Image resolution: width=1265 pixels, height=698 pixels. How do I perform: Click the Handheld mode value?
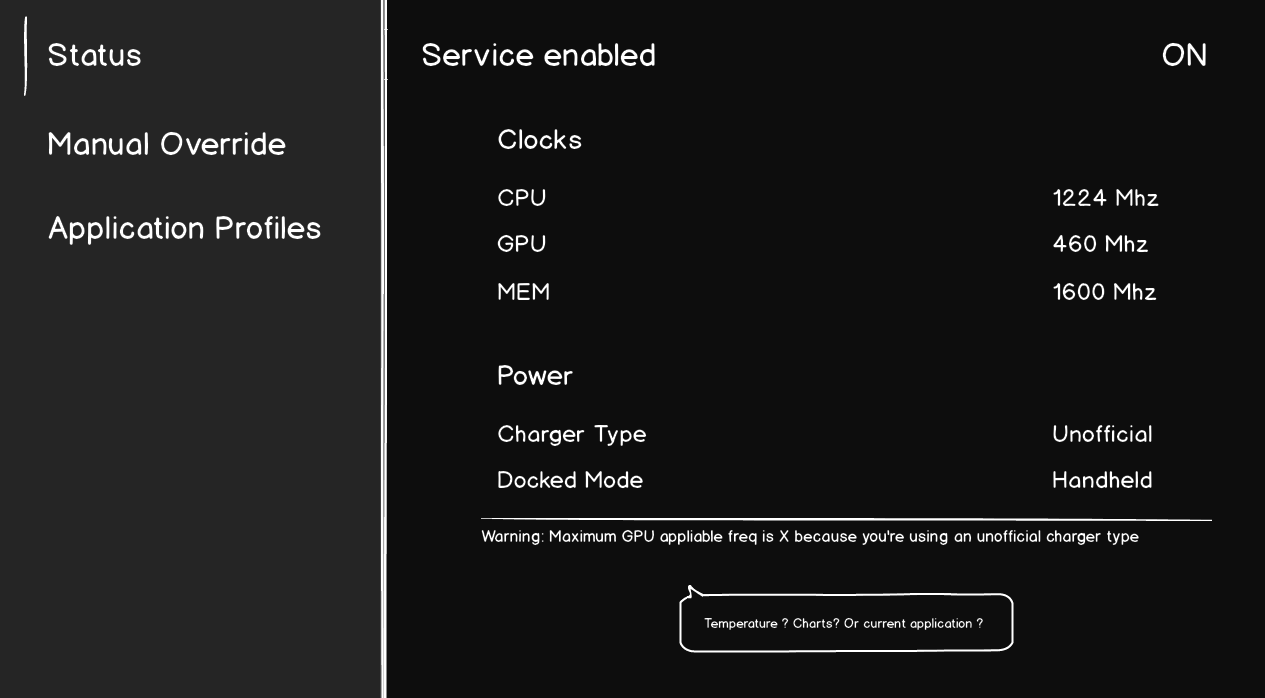tap(1102, 480)
